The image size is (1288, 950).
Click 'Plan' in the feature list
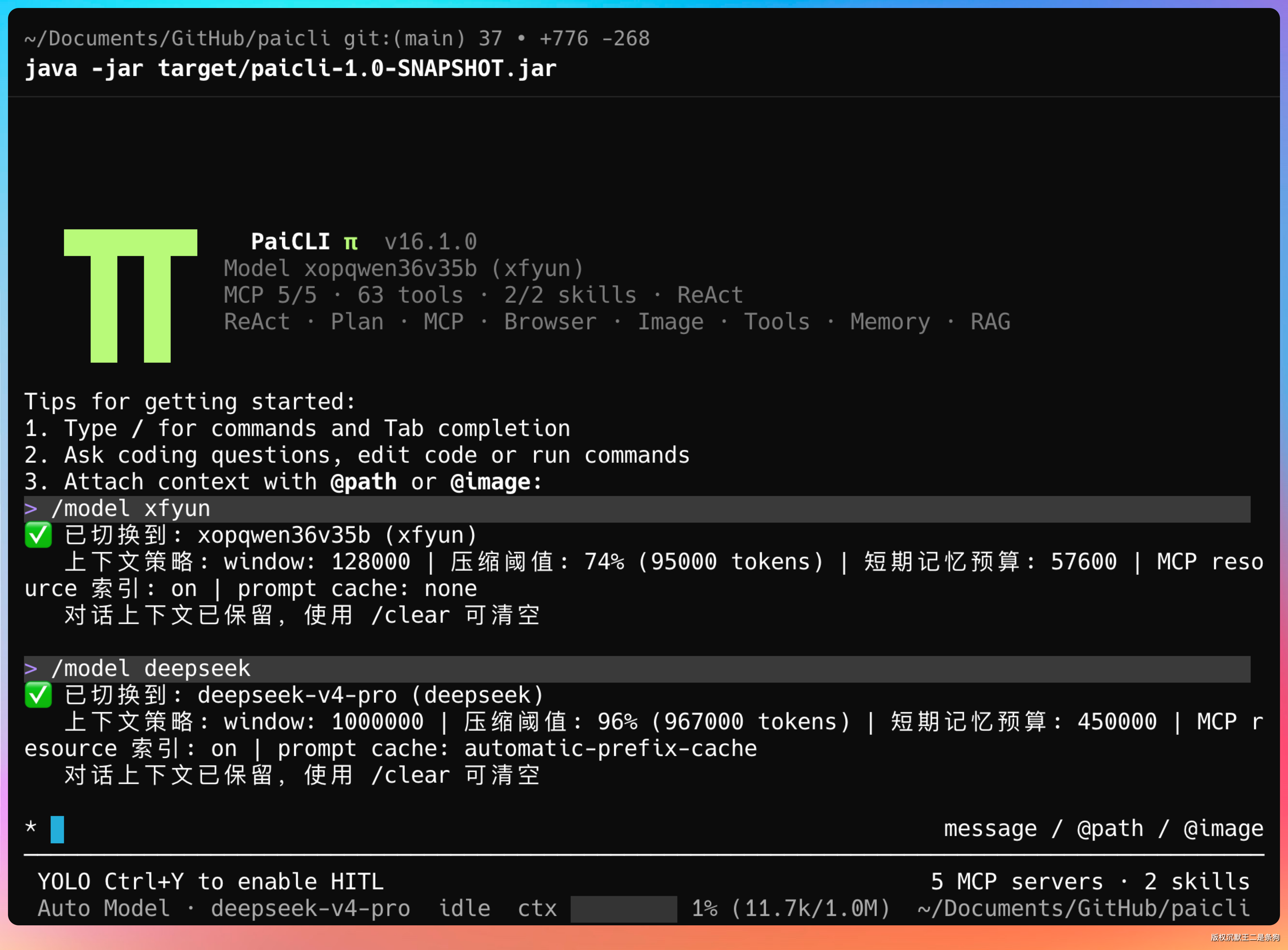[357, 322]
